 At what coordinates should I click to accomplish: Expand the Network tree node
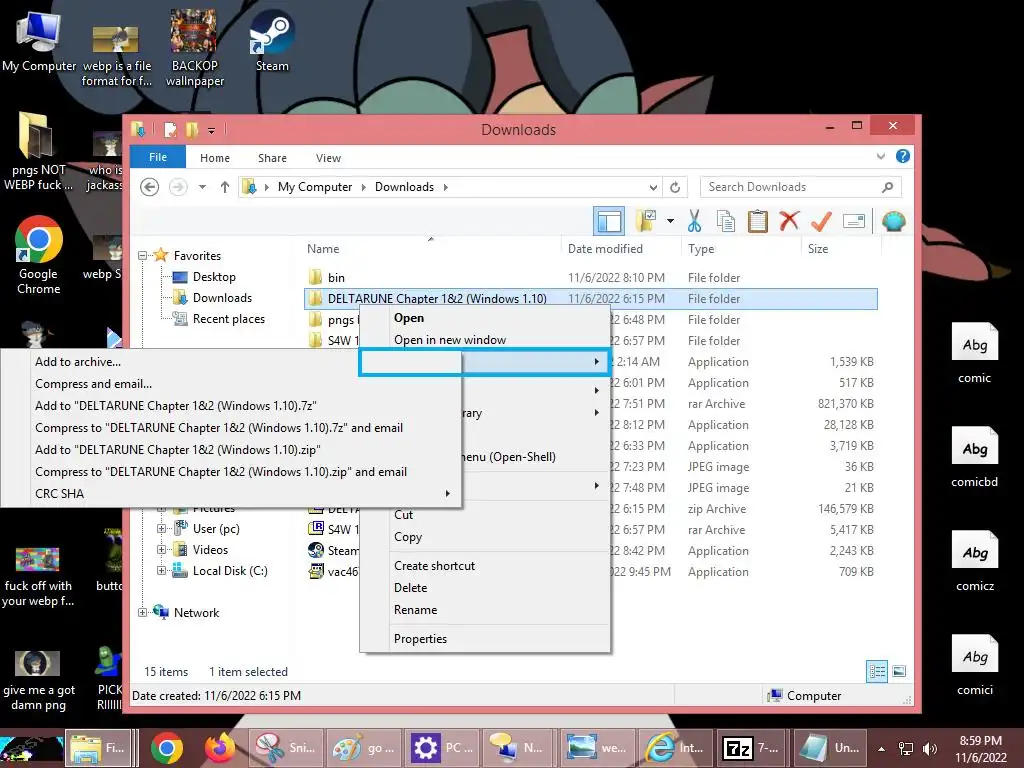[142, 613]
